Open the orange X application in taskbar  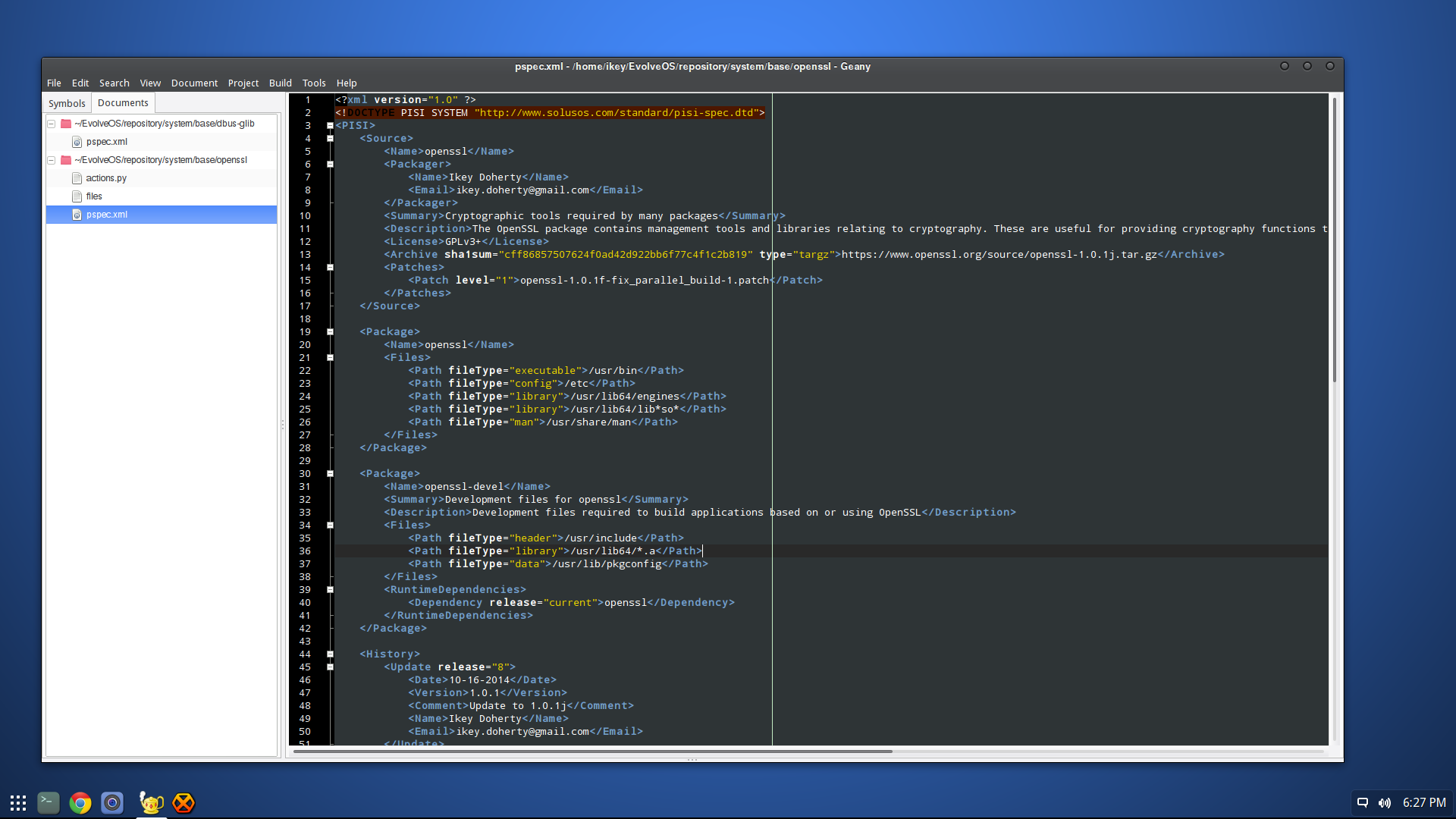click(x=184, y=802)
